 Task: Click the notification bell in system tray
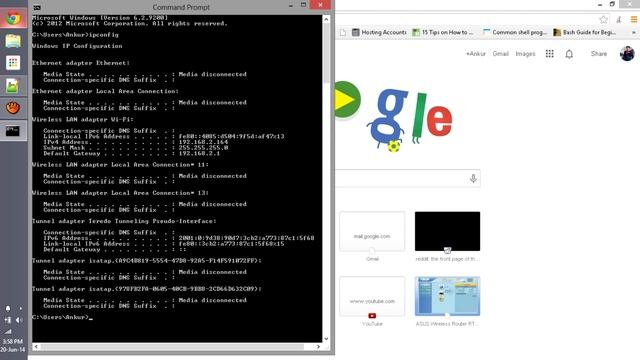[8, 309]
